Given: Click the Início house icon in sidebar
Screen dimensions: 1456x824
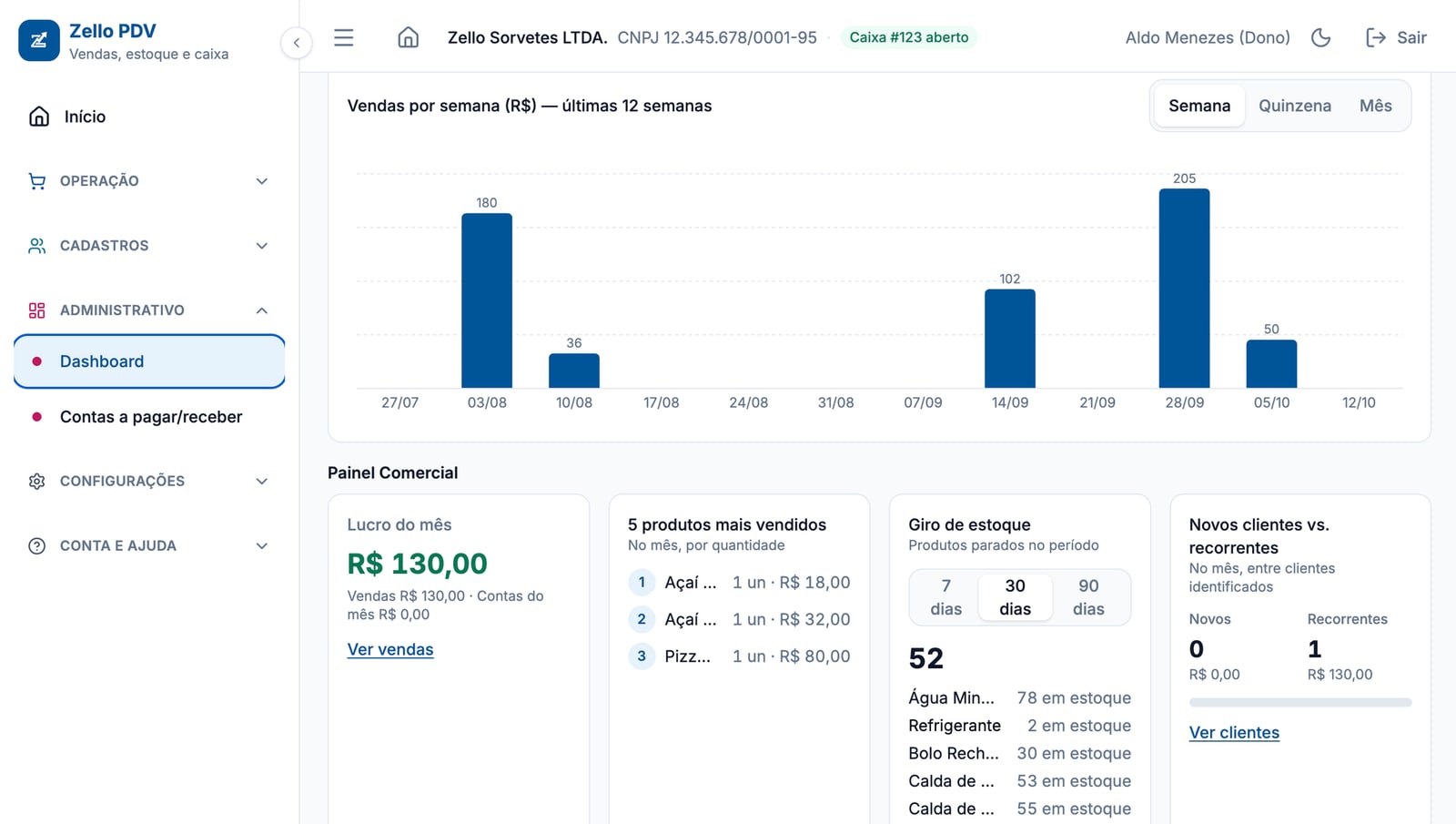Looking at the screenshot, I should pyautogui.click(x=39, y=117).
